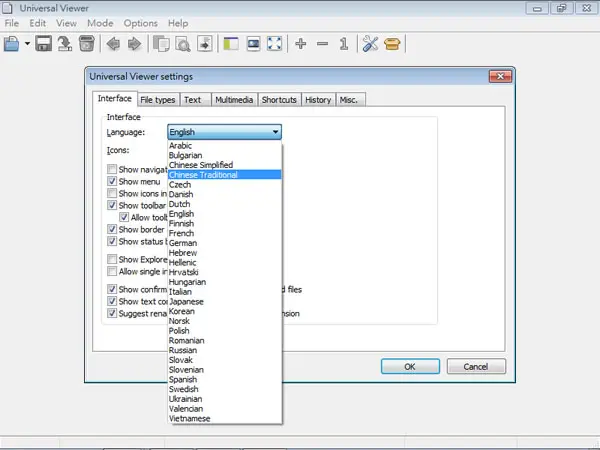Toggle the Show border checkbox

pos(112,229)
